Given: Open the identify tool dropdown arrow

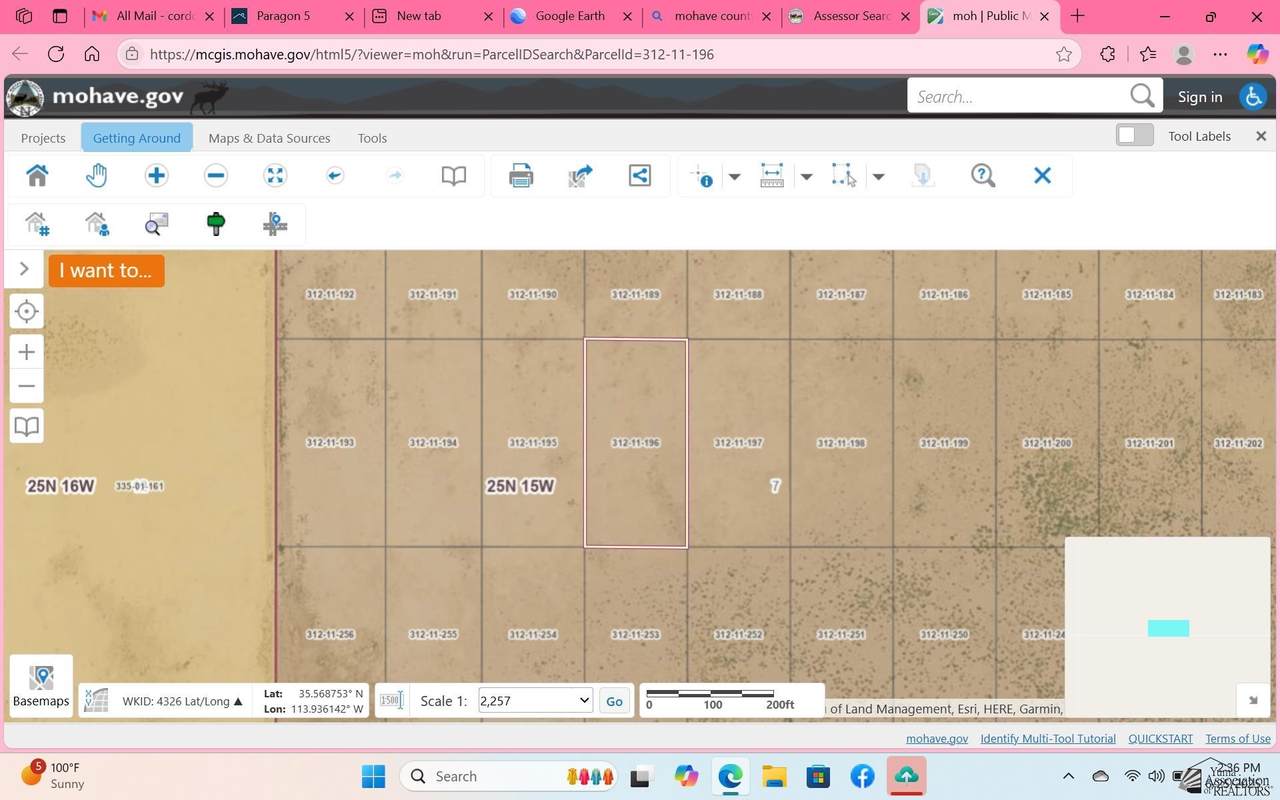Looking at the screenshot, I should [x=734, y=177].
